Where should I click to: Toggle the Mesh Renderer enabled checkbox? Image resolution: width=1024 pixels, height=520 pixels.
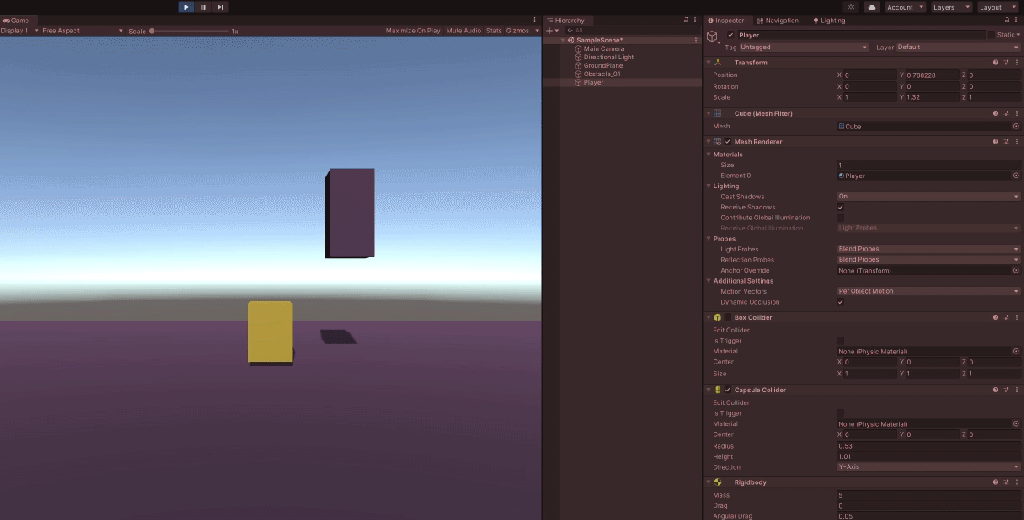[x=728, y=142]
